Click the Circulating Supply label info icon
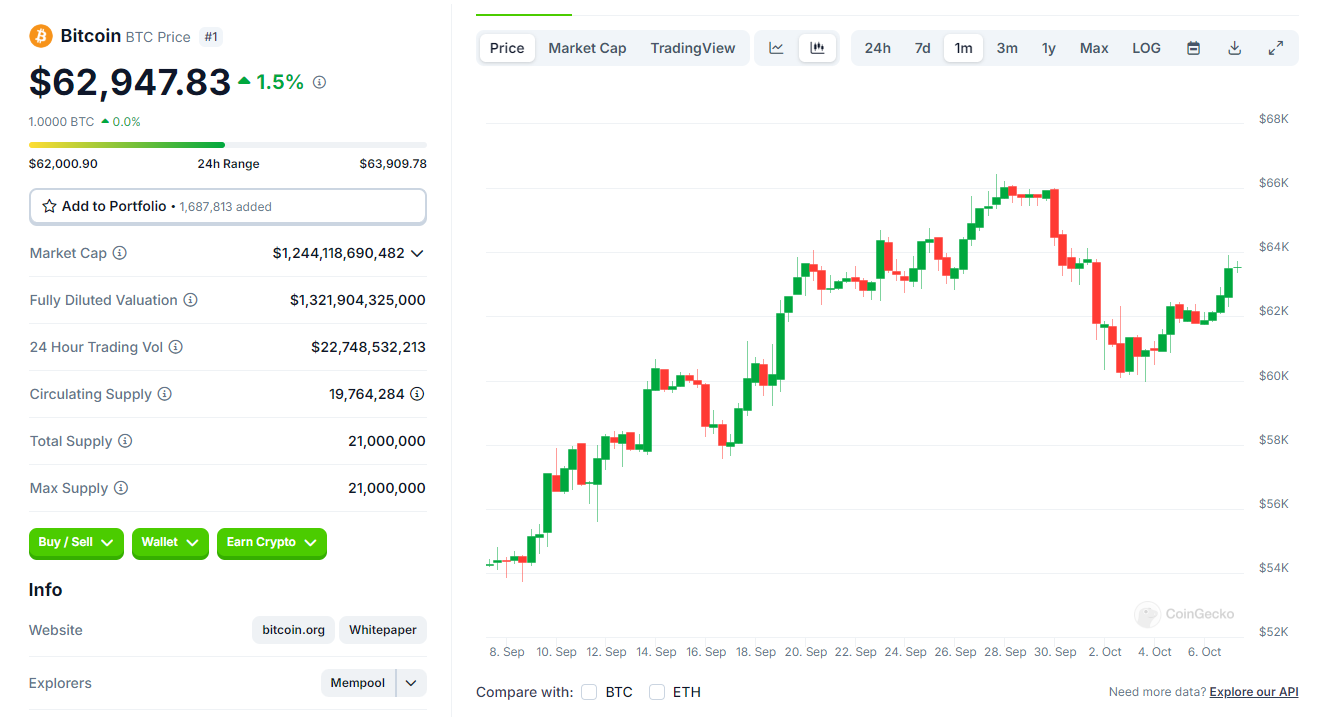 click(x=165, y=394)
